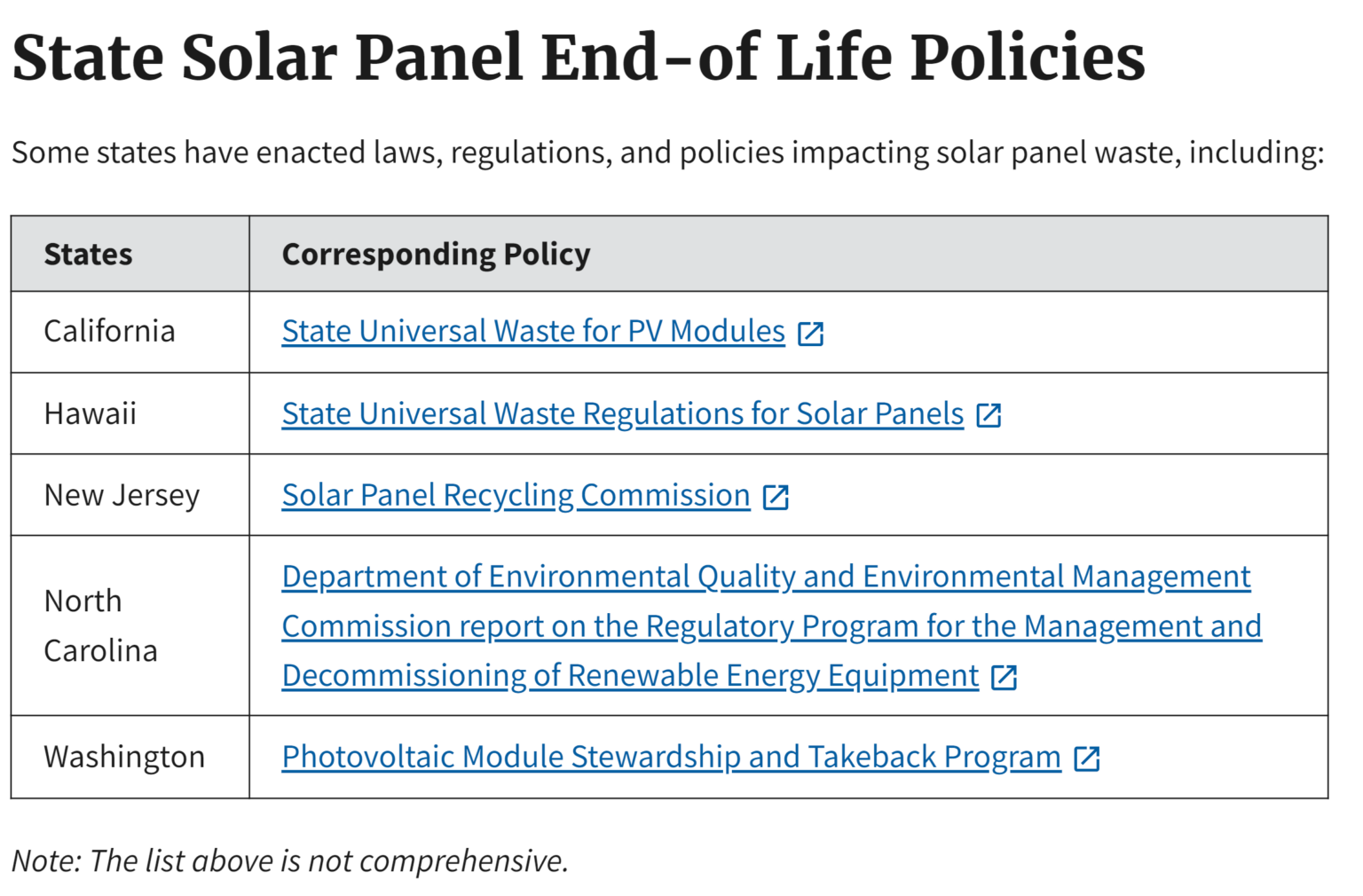Select the Corresponding Policy column header
The height and width of the screenshot is (896, 1363).
[435, 254]
